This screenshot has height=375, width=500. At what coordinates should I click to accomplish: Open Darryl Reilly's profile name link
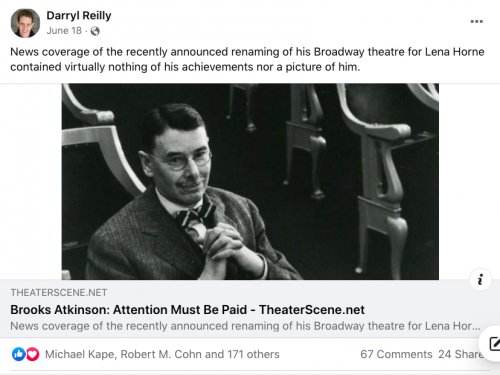(79, 15)
